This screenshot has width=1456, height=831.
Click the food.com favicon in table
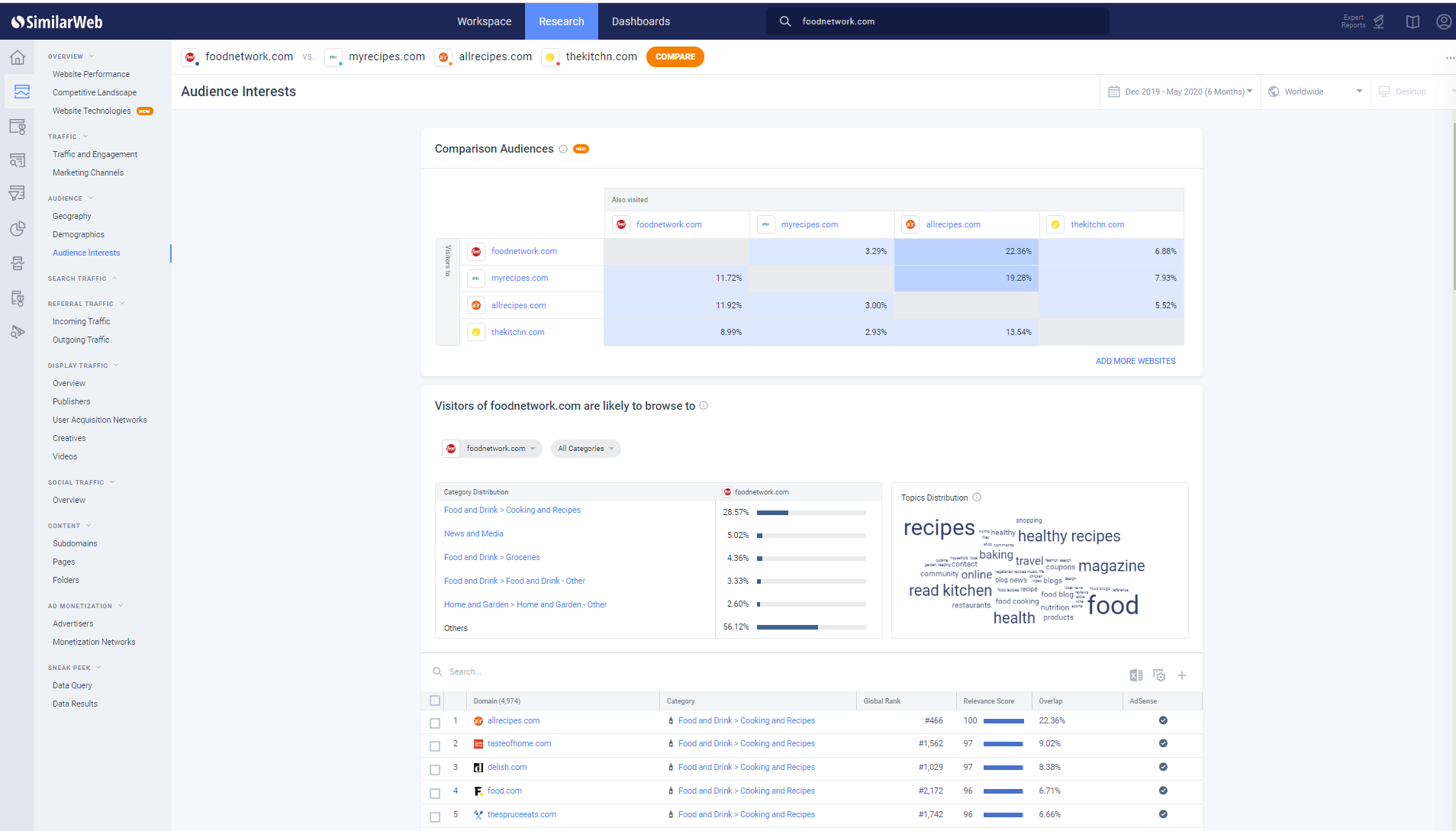click(478, 791)
